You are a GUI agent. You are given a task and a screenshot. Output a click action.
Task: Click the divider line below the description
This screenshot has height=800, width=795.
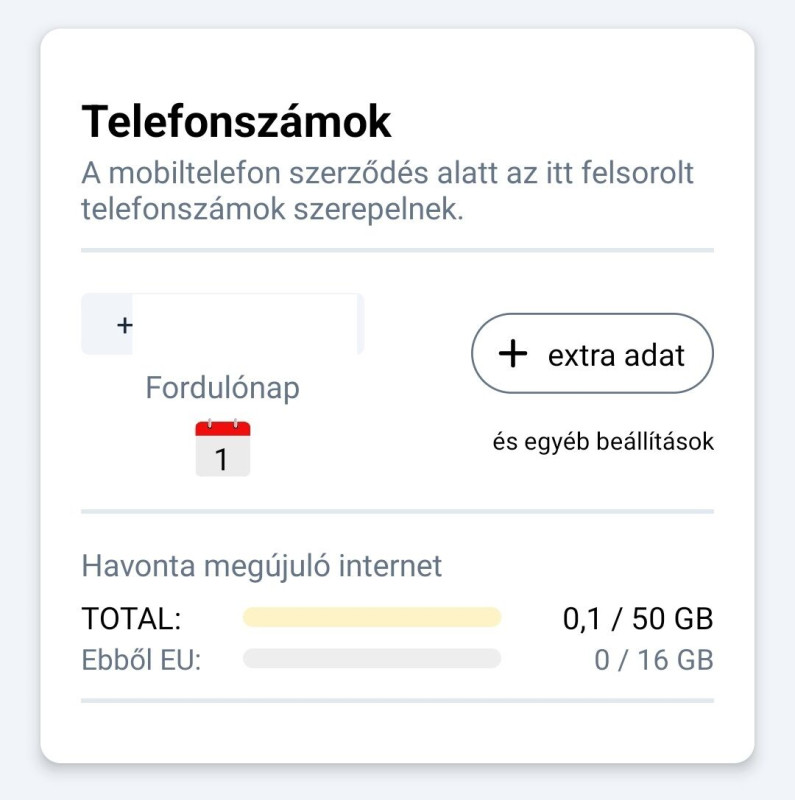click(397, 250)
